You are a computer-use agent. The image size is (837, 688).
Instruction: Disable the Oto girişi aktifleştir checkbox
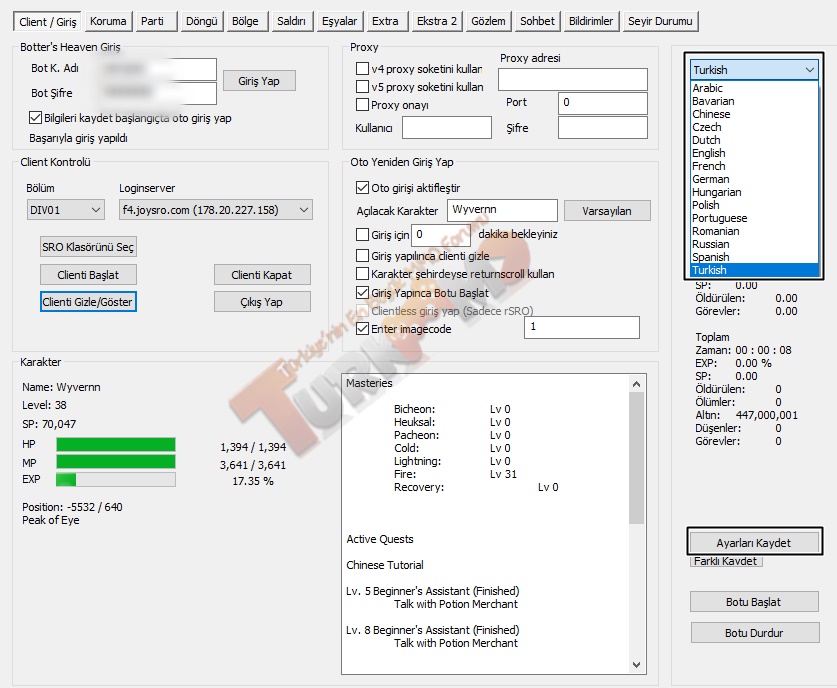pyautogui.click(x=363, y=187)
